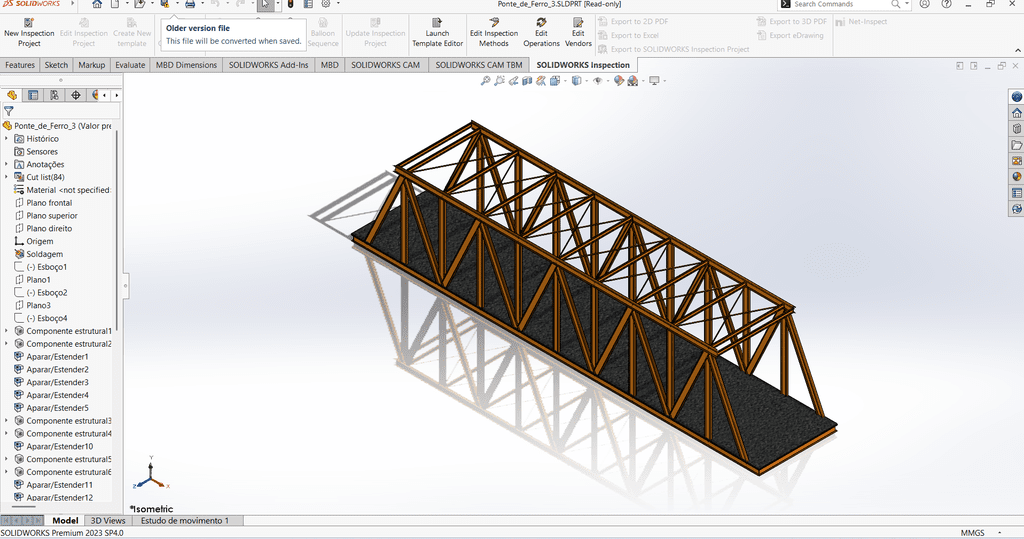Click the Edit Inspection Methods icon
The image size is (1024, 539).
coord(494,22)
